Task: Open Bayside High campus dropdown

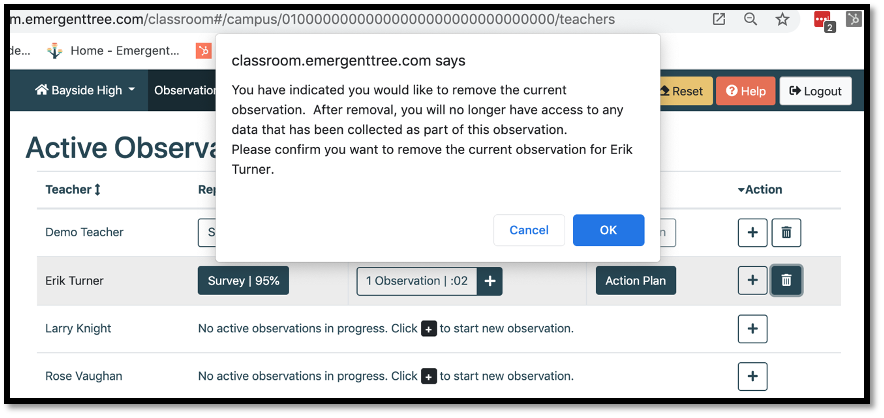Action: point(85,90)
